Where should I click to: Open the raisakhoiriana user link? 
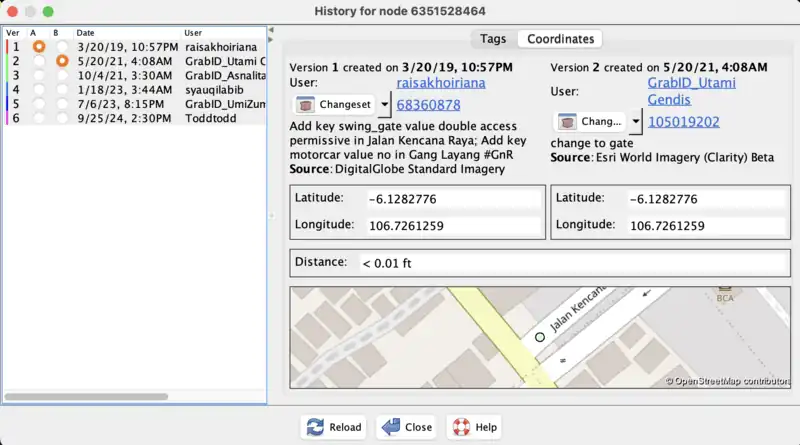pyautogui.click(x=440, y=83)
